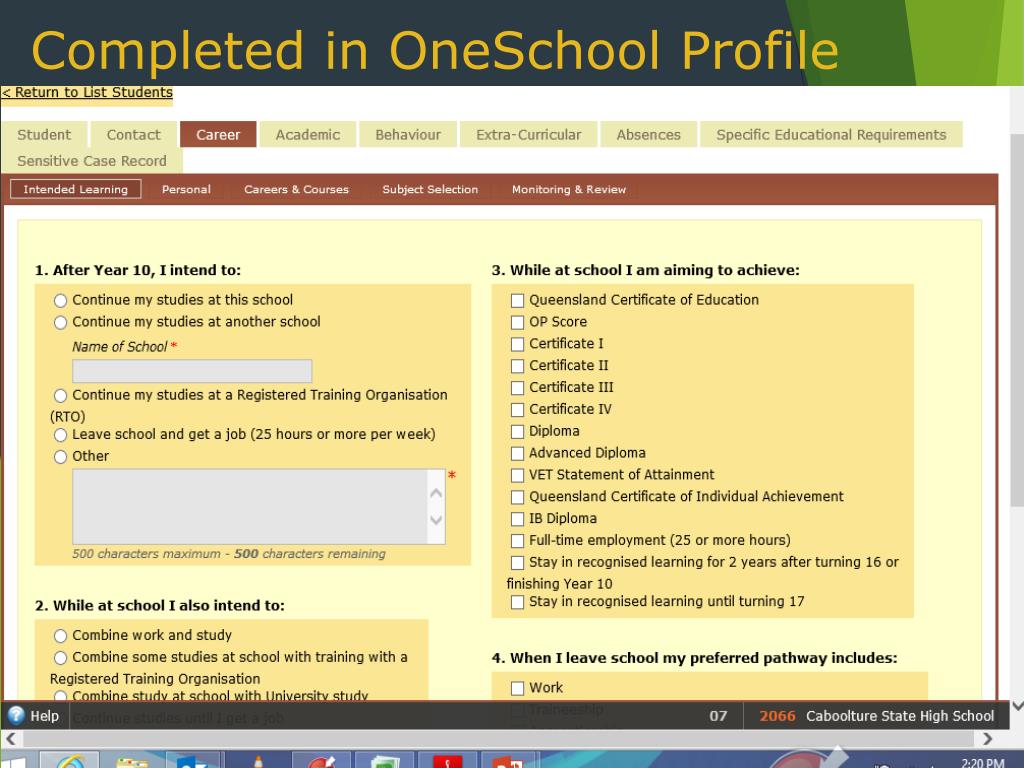Open the Student tab

click(44, 135)
